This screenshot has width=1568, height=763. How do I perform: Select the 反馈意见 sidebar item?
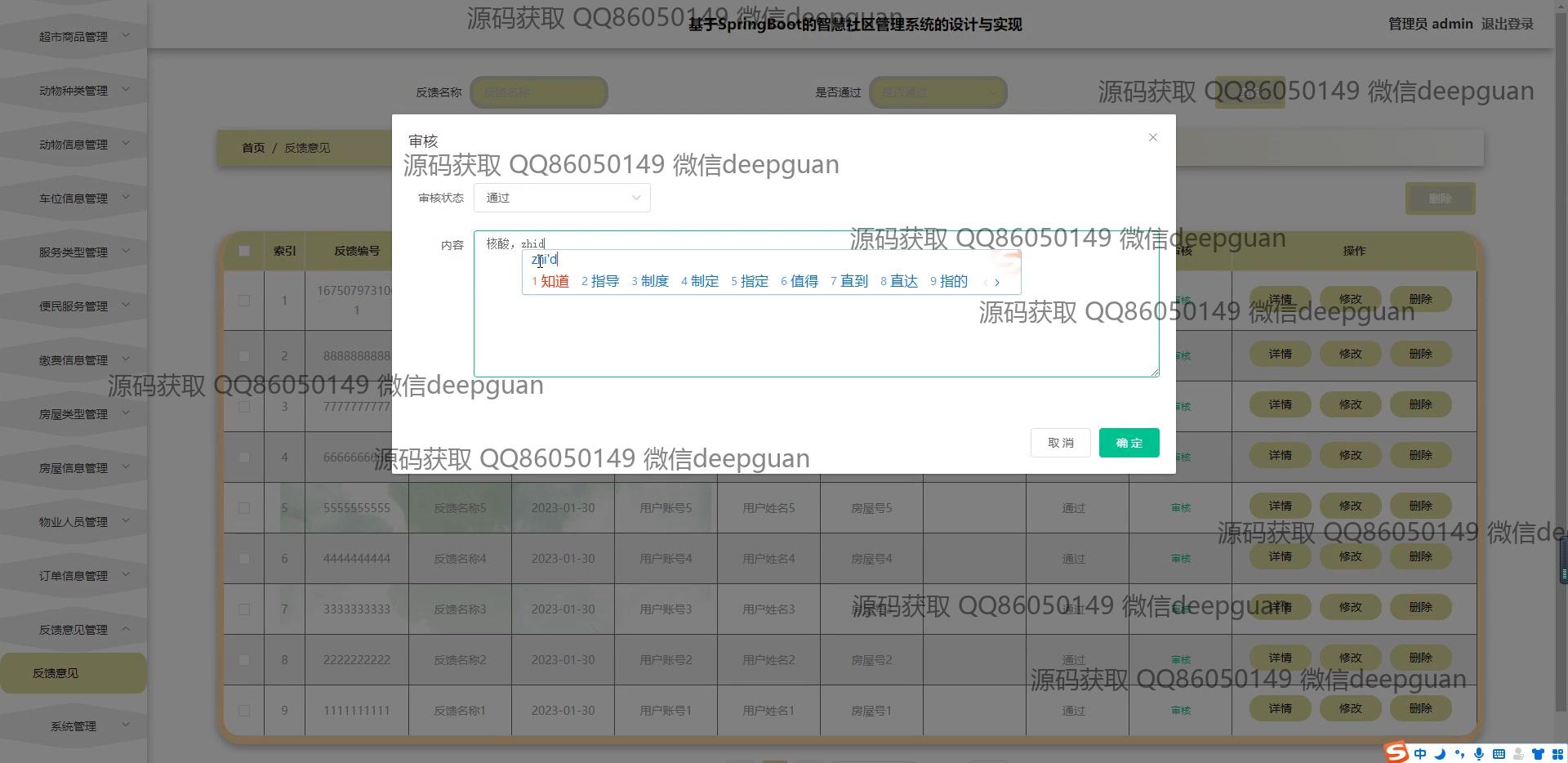56,673
